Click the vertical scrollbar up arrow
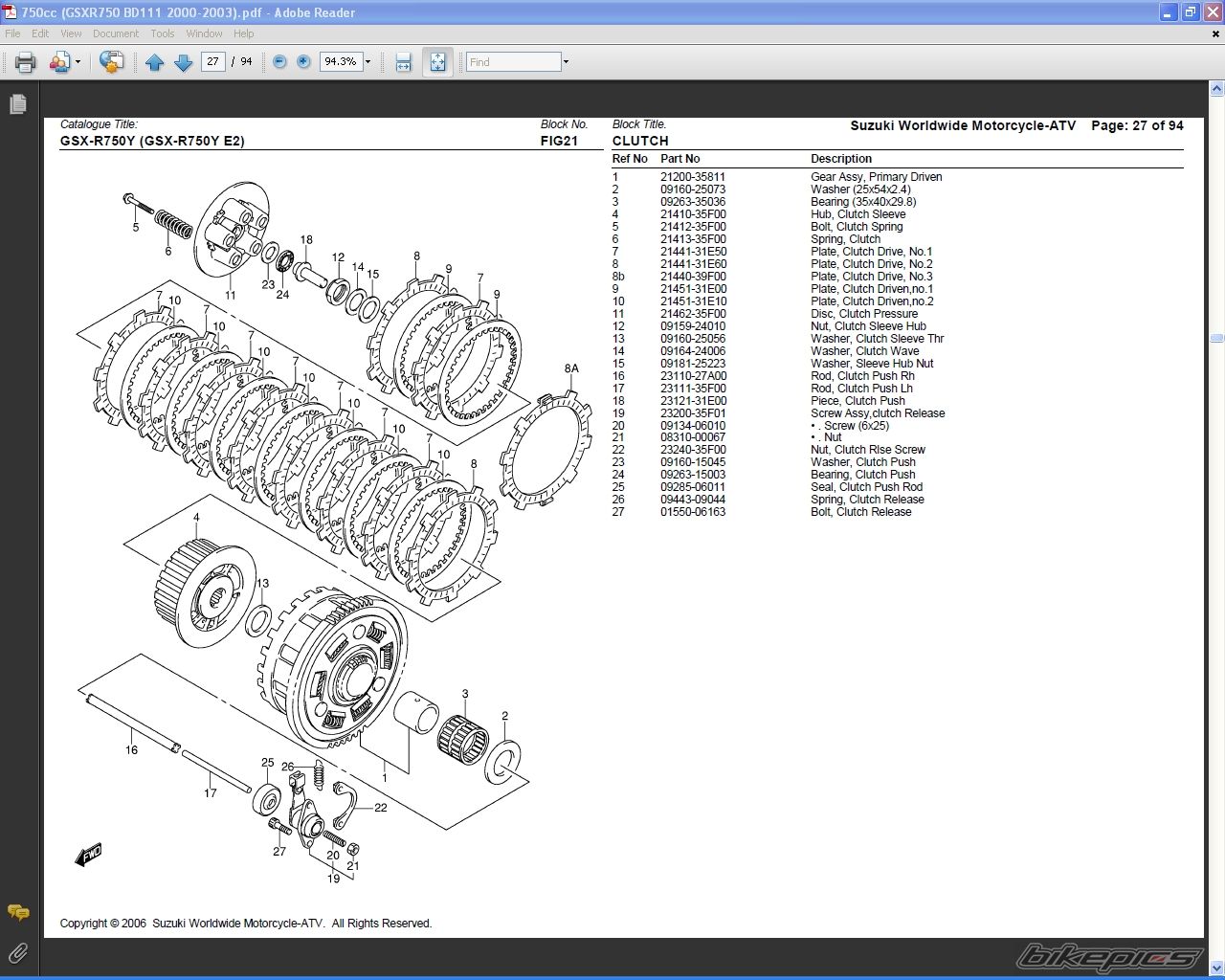1225x980 pixels. click(x=1216, y=89)
